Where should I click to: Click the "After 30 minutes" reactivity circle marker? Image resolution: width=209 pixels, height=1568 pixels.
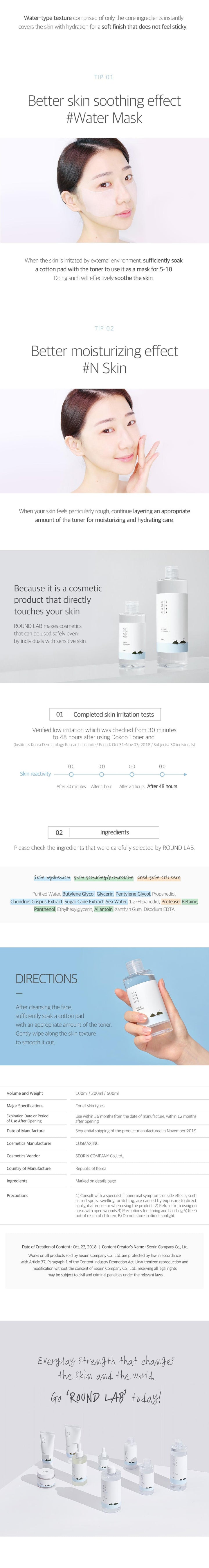(x=71, y=774)
